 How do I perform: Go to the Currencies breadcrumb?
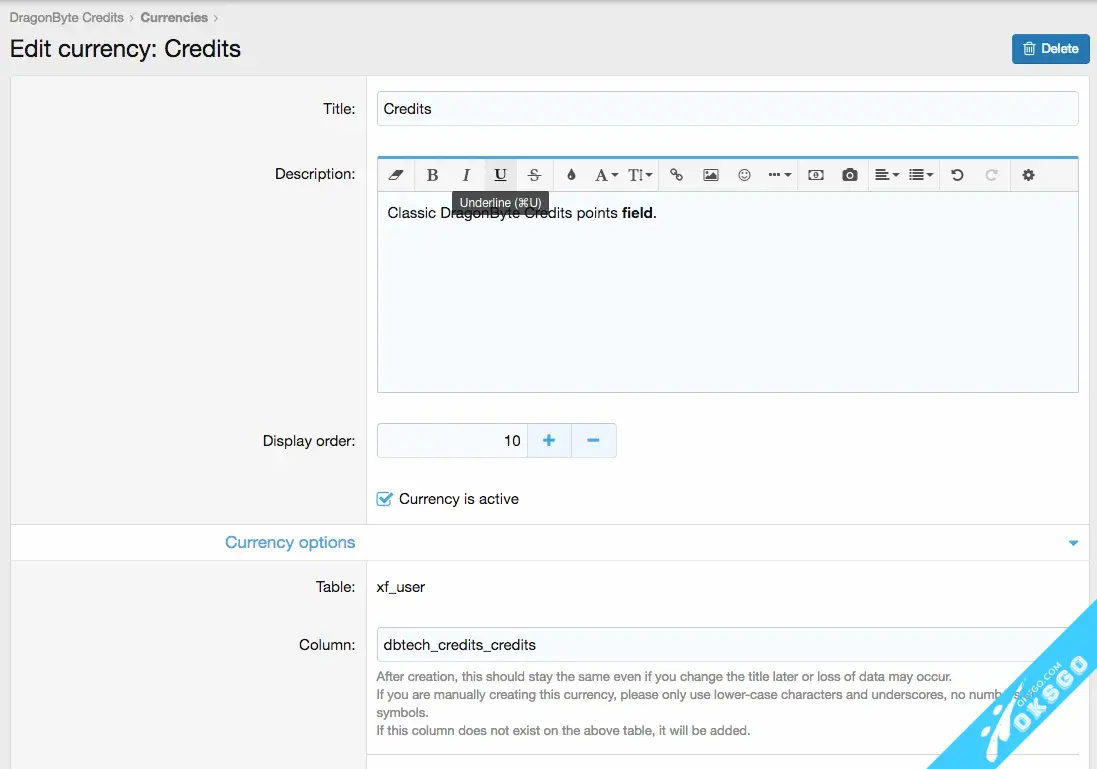(174, 17)
